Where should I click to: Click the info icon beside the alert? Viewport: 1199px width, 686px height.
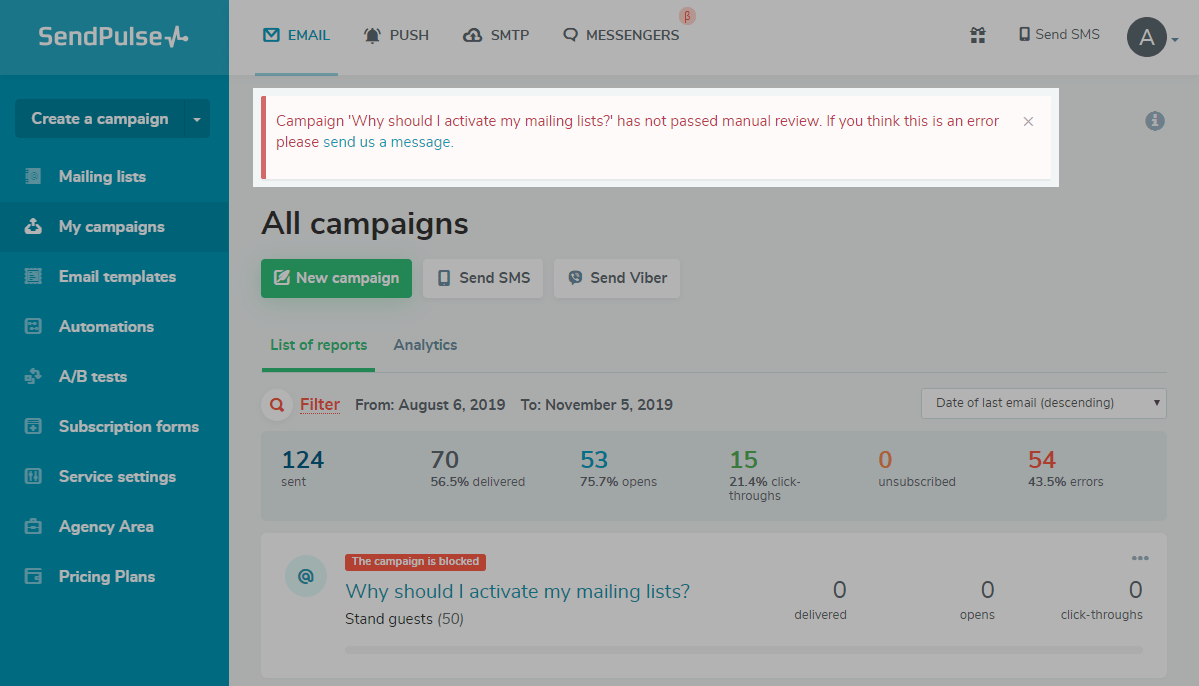(x=1155, y=121)
